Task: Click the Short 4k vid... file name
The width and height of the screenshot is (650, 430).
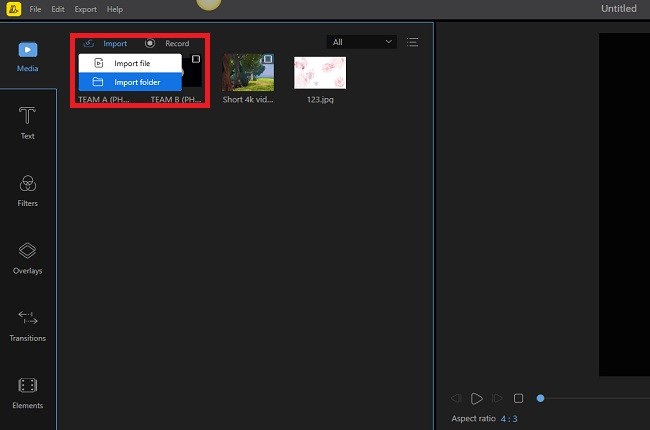Action: 248,100
